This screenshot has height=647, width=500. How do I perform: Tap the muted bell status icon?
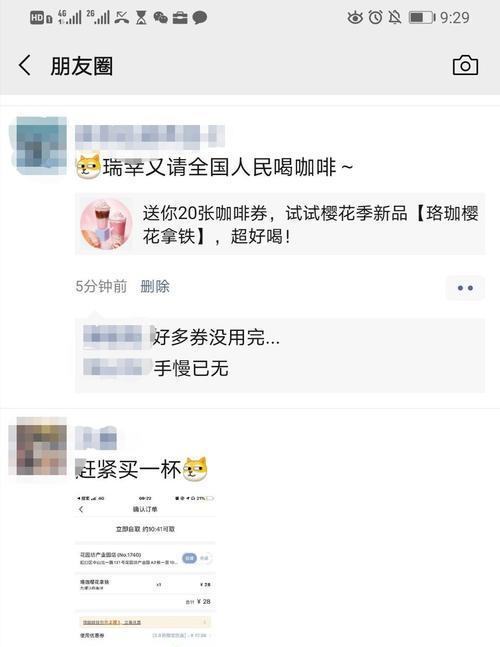click(x=394, y=17)
